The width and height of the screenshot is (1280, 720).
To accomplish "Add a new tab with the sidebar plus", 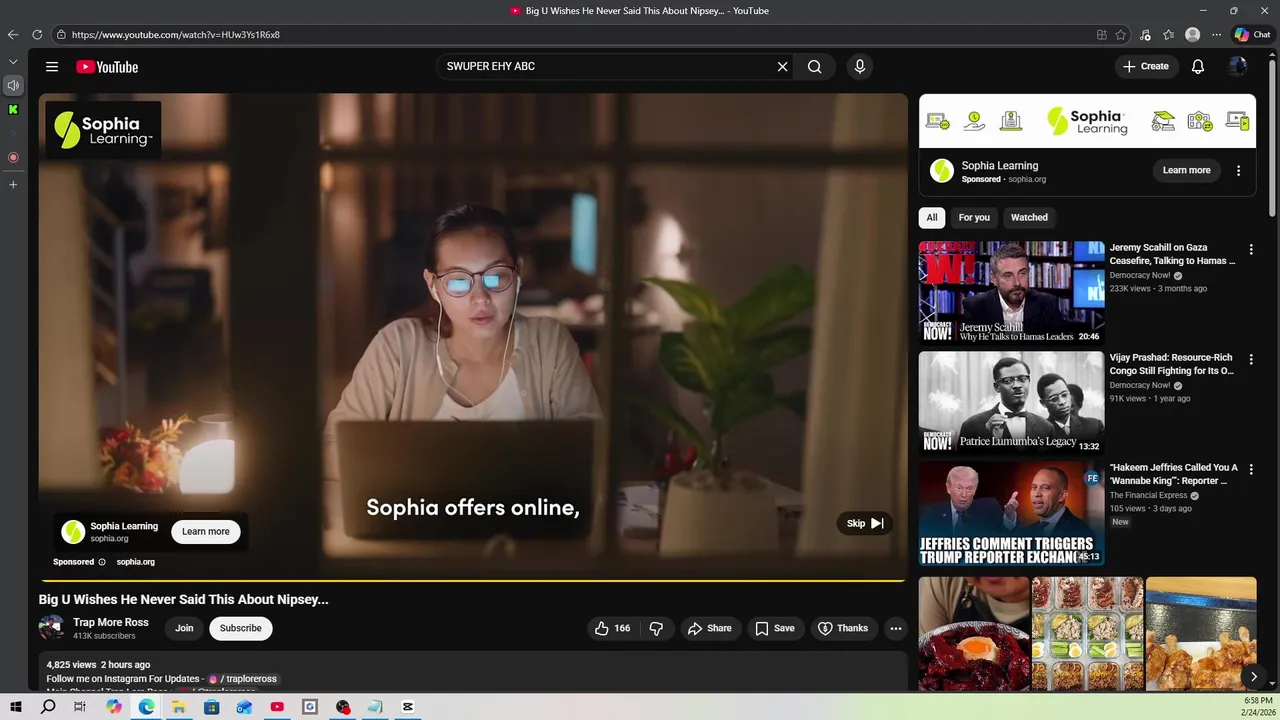I will coord(13,184).
